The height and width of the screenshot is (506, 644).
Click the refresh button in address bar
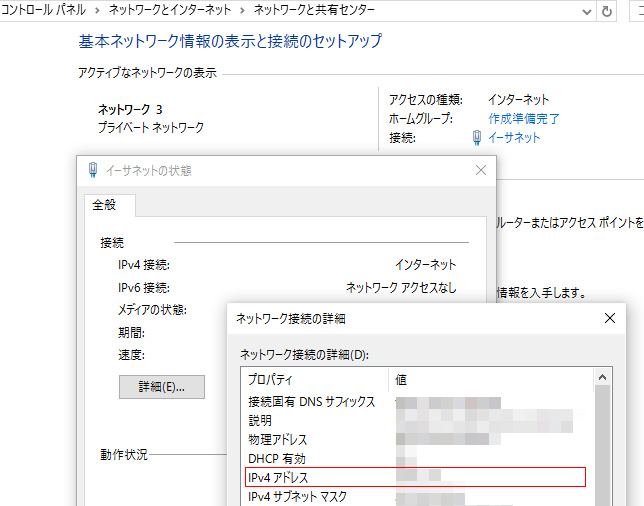pyautogui.click(x=607, y=11)
